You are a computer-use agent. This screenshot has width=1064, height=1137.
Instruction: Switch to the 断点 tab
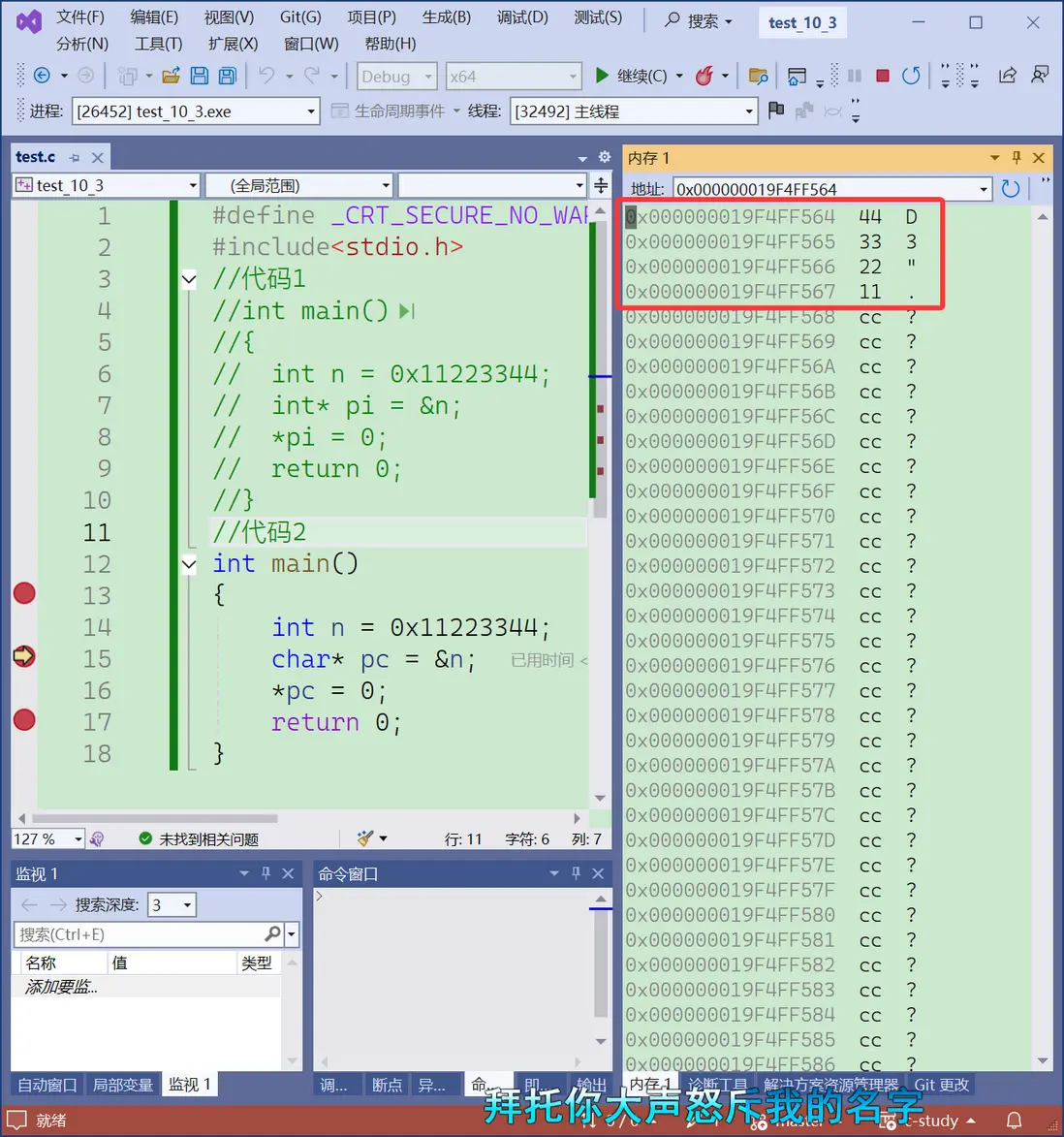pyautogui.click(x=387, y=1085)
